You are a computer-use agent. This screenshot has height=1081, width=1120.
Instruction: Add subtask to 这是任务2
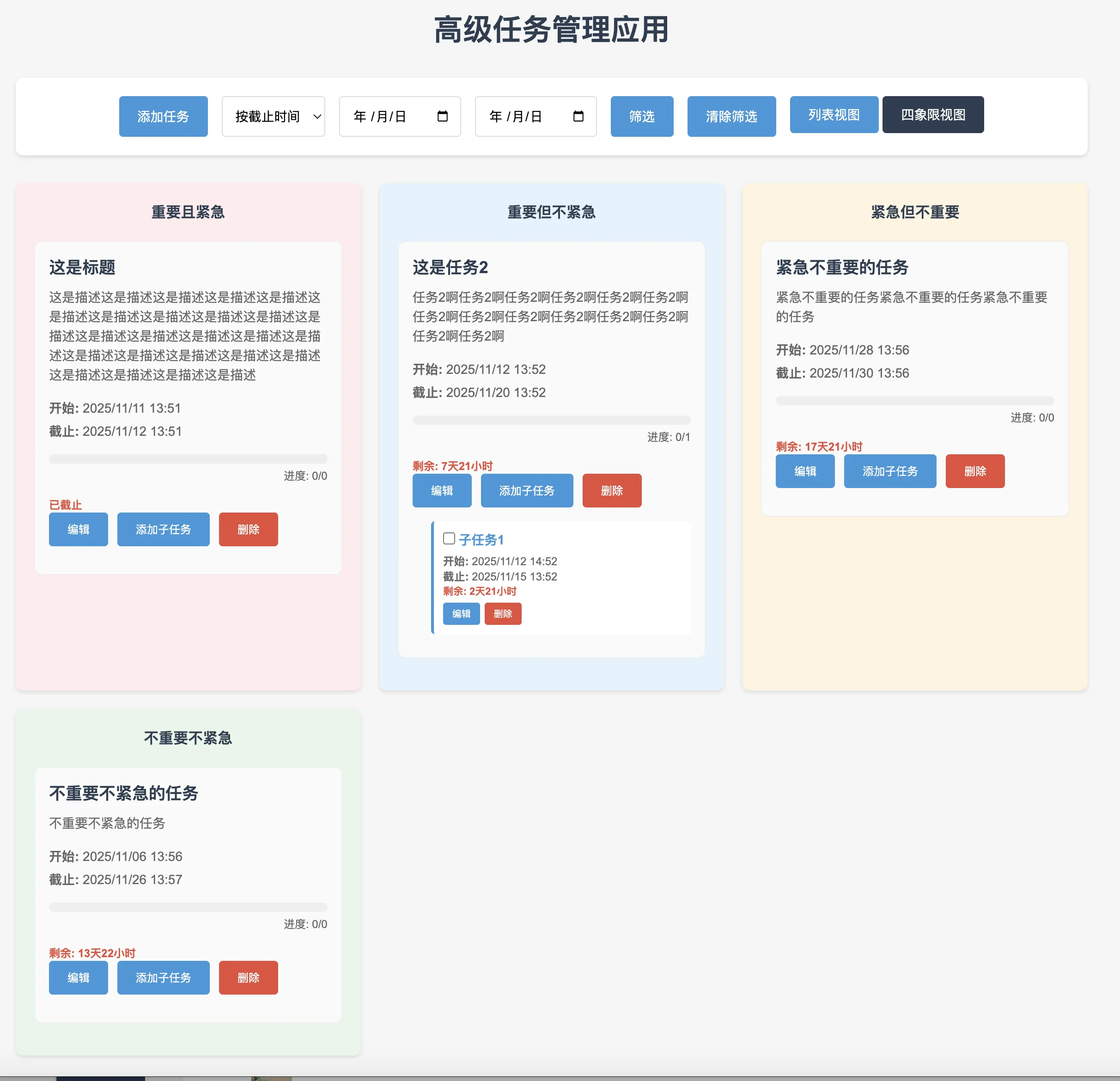coord(526,490)
